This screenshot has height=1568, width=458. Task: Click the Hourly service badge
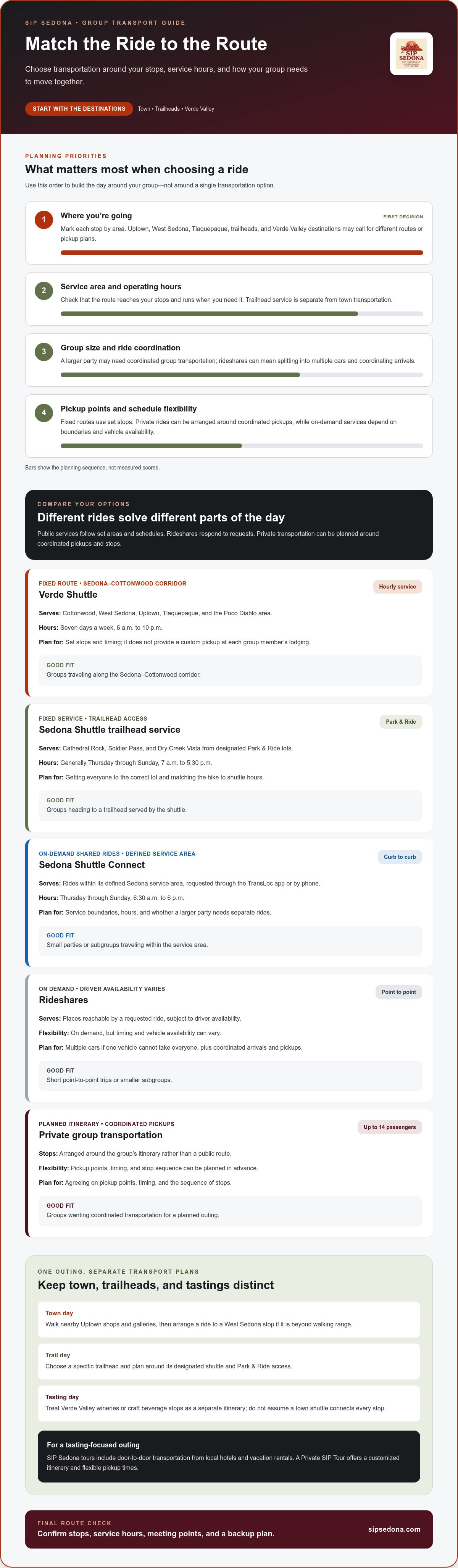click(397, 587)
